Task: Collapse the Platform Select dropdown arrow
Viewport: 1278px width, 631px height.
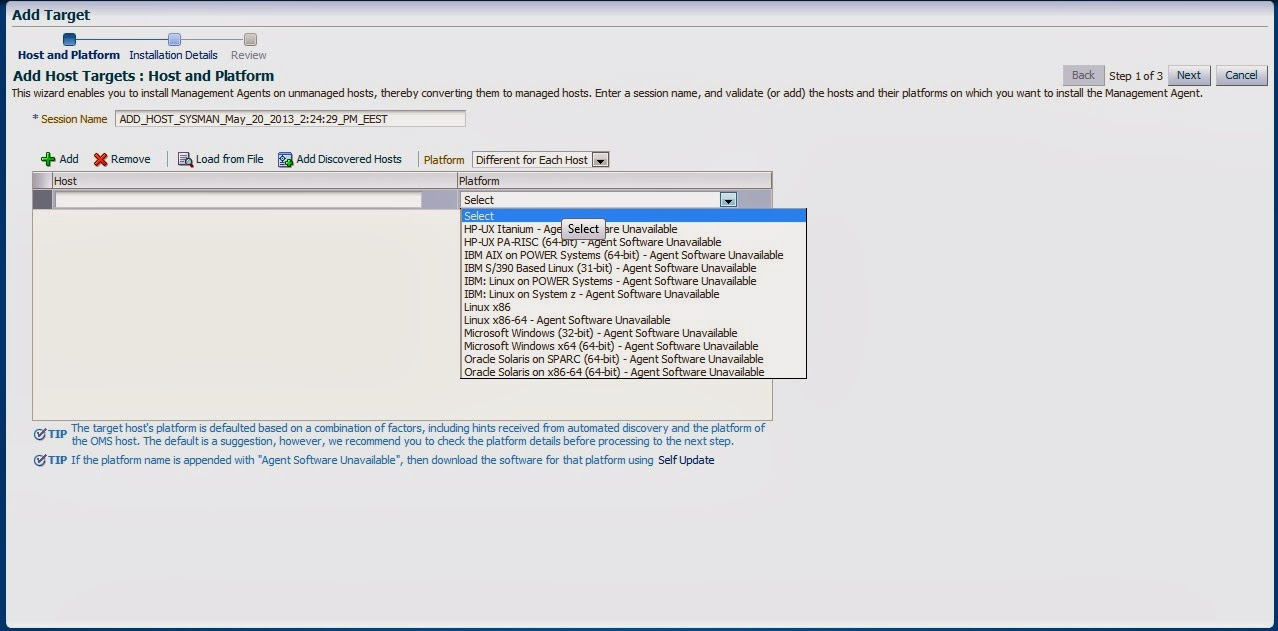Action: pos(728,200)
